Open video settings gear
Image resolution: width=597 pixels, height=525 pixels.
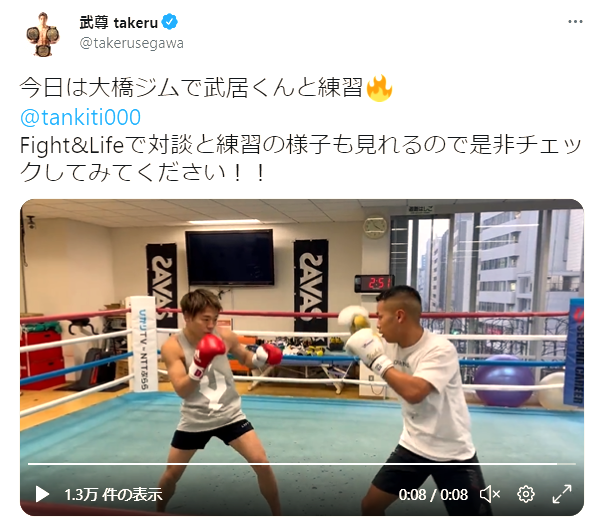point(526,494)
